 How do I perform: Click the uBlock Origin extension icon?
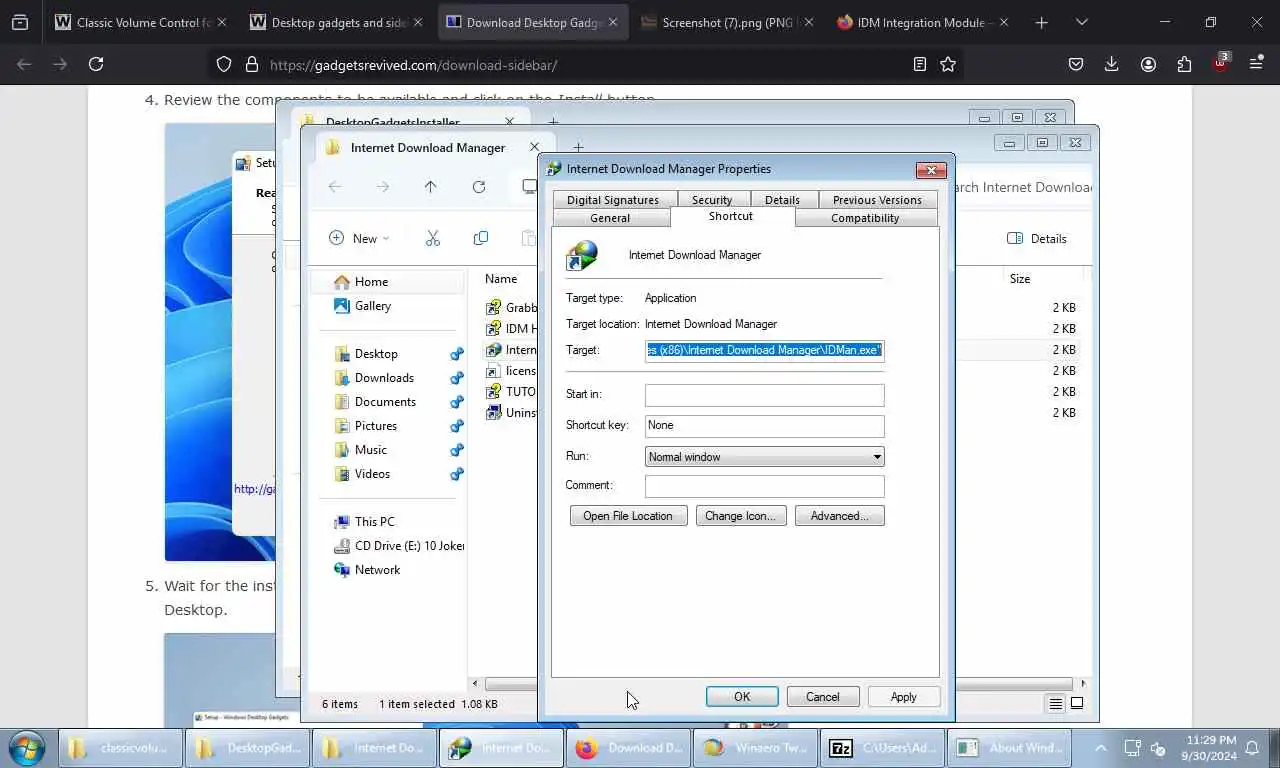1221,62
